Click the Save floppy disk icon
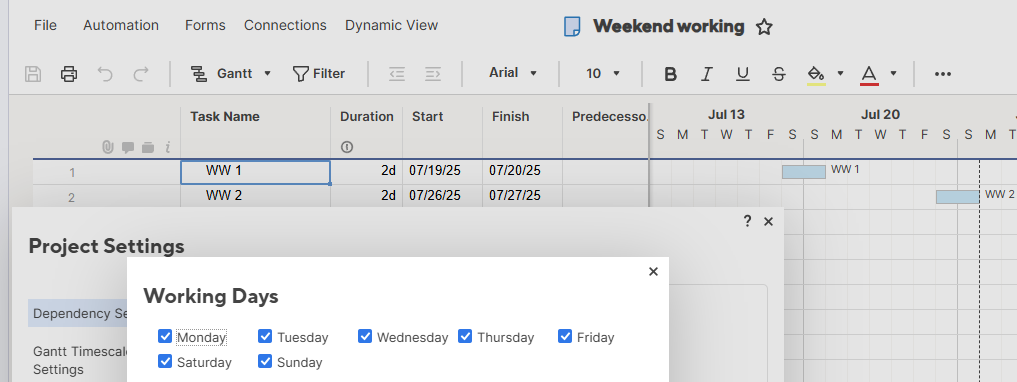The height and width of the screenshot is (382, 1017). pos(33,74)
